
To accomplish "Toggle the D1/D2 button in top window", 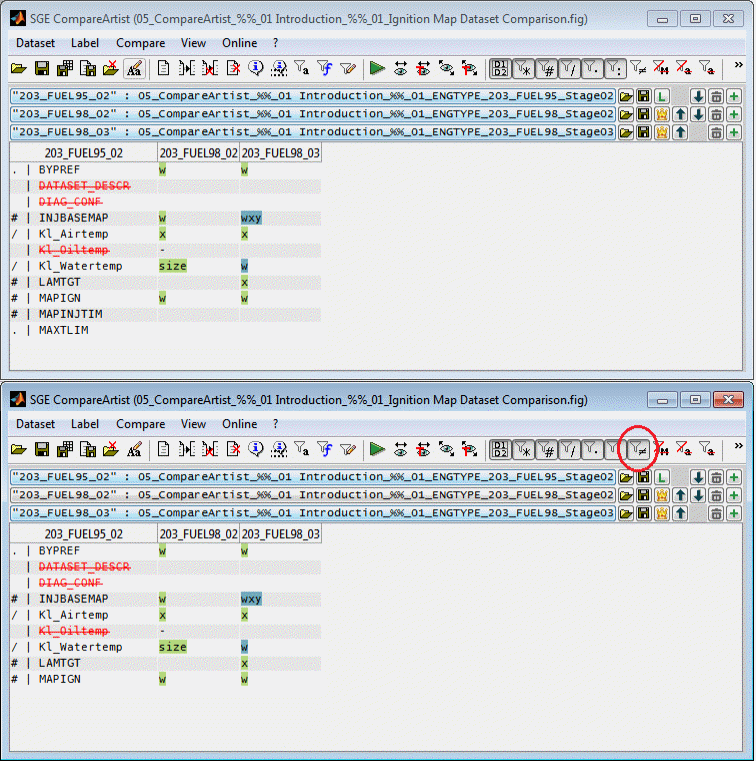I will pyautogui.click(x=500, y=68).
